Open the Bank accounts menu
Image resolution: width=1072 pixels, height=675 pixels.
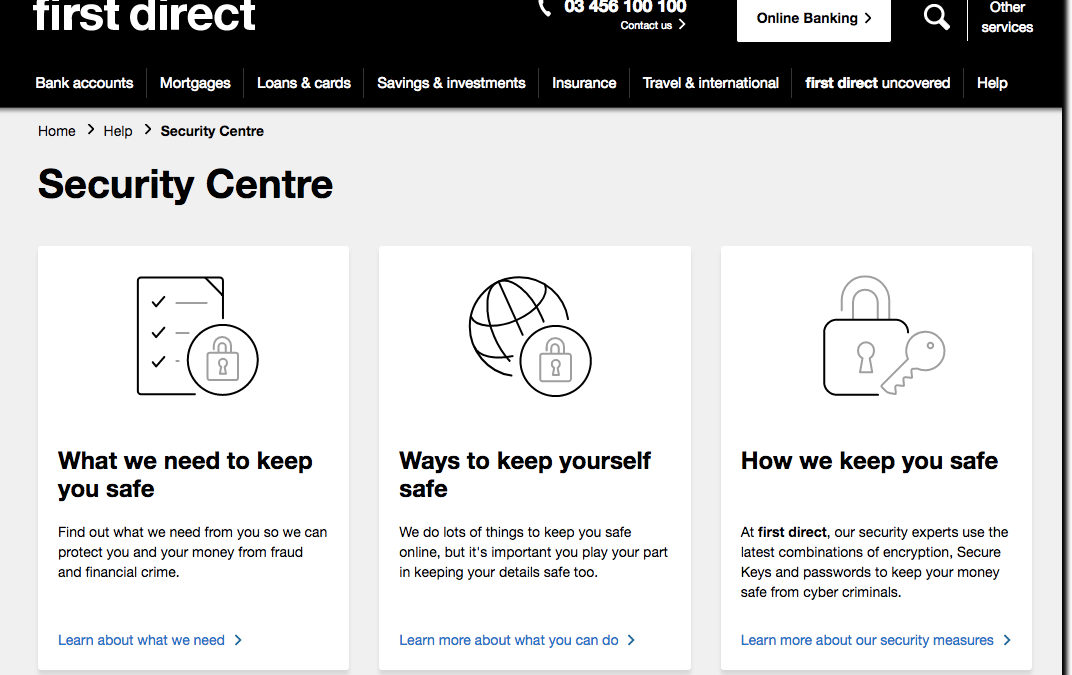click(x=84, y=83)
